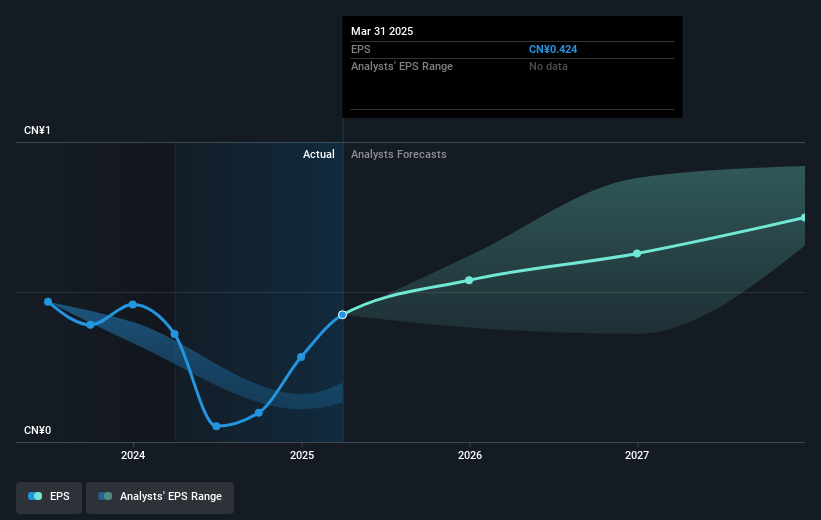
Task: Select the first EPS point at chart start
Action: point(48,302)
